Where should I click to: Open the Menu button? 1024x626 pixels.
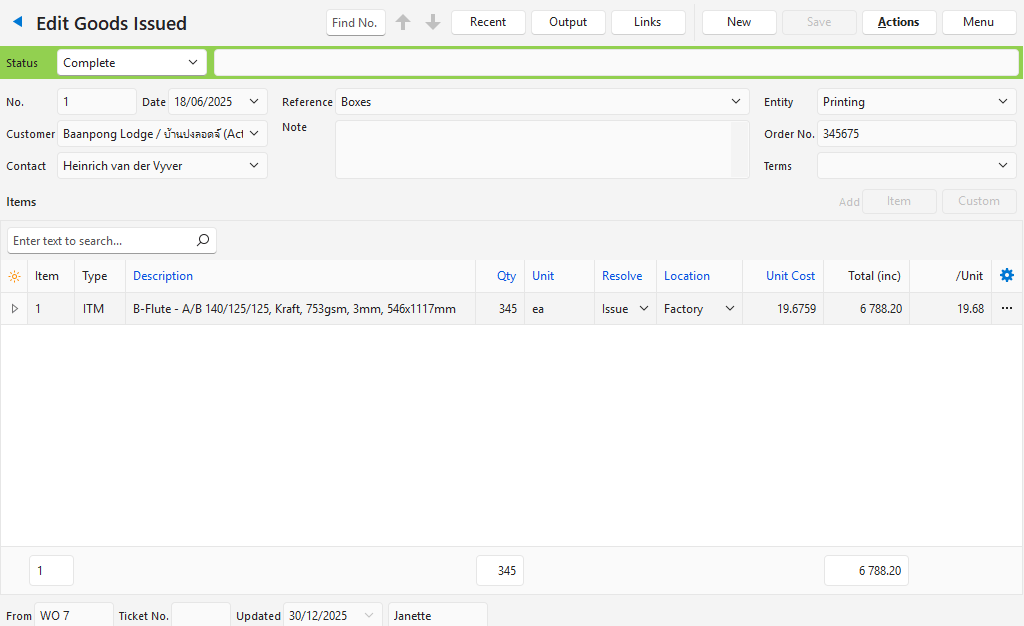click(978, 22)
